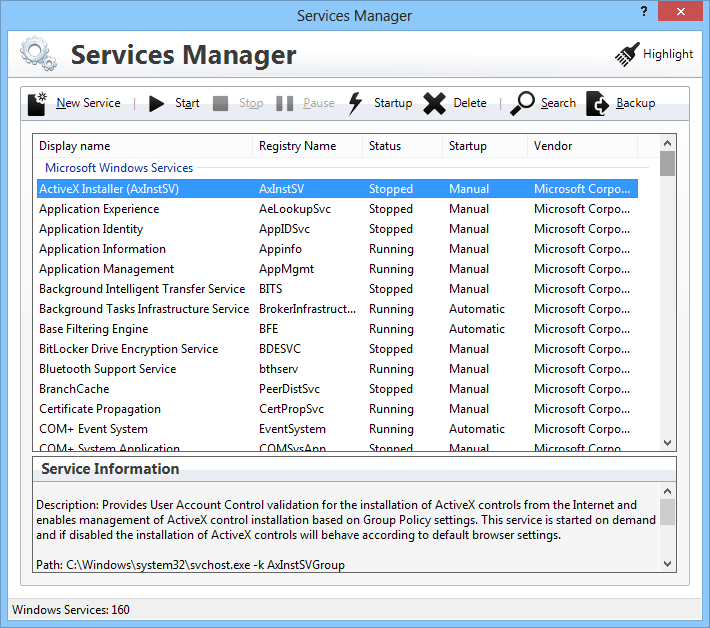Click the Search label button
The width and height of the screenshot is (710, 628).
(x=558, y=103)
